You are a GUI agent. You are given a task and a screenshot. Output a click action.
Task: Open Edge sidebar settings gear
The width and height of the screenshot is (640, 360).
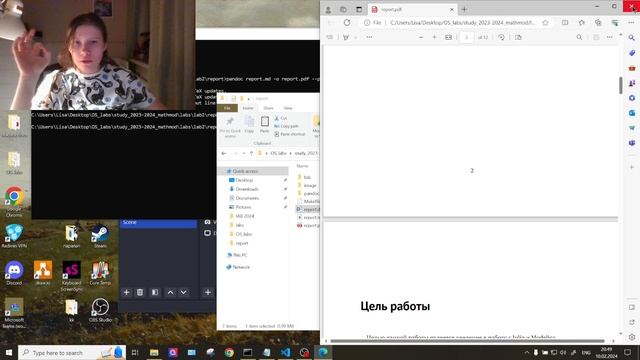[632, 337]
